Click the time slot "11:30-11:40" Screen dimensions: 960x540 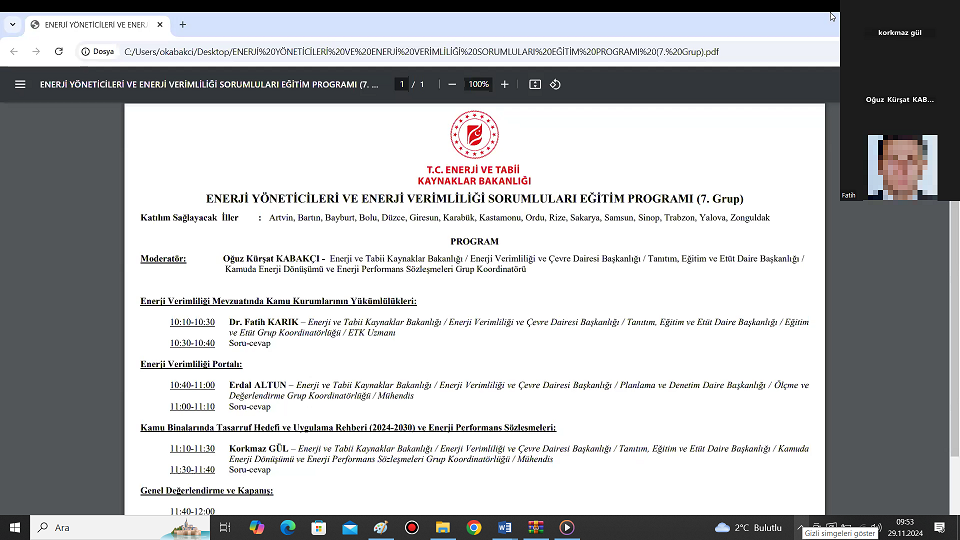tap(192, 470)
